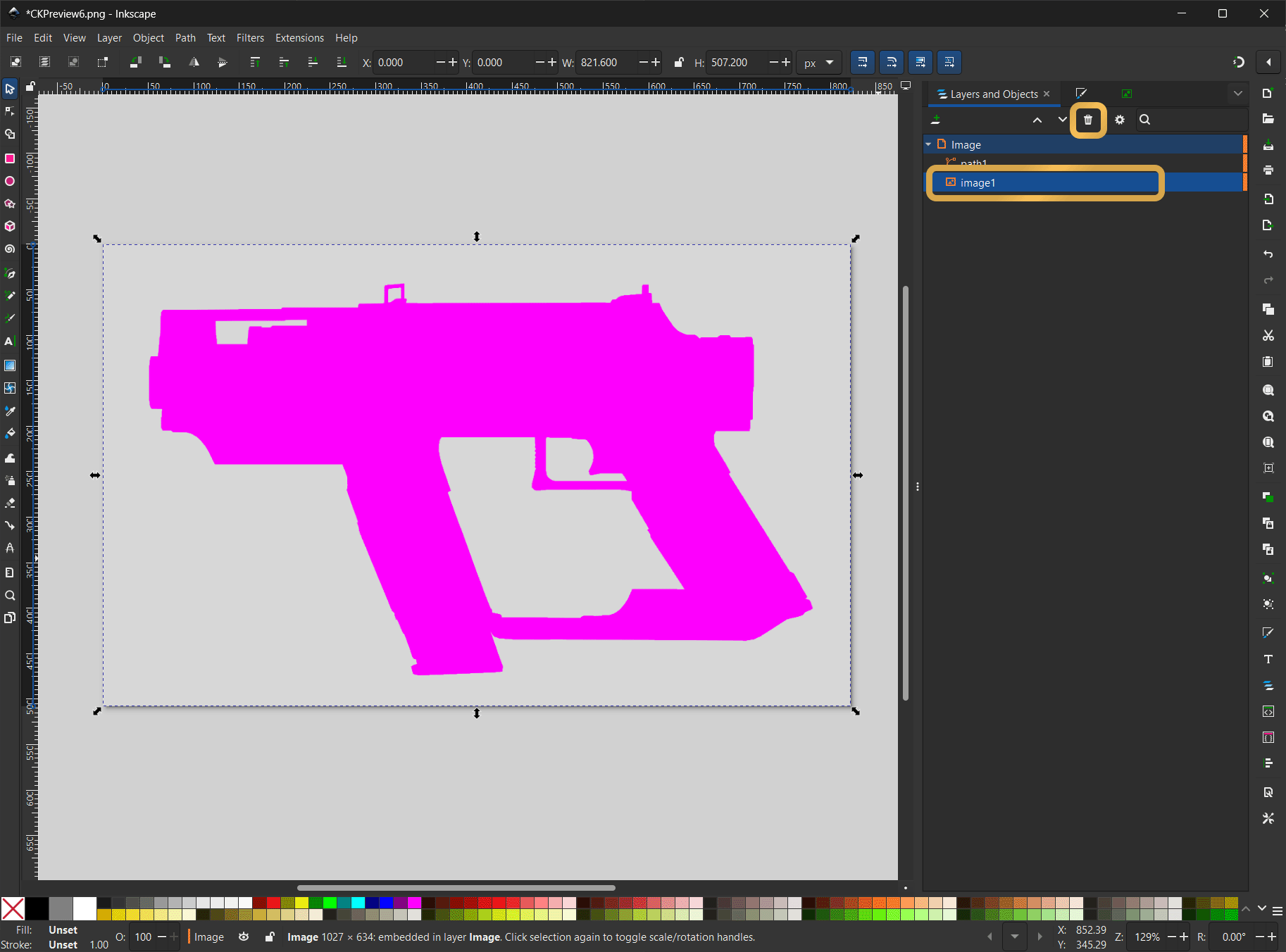Click the no-paint X swatch
Image resolution: width=1286 pixels, height=952 pixels.
pos(13,908)
